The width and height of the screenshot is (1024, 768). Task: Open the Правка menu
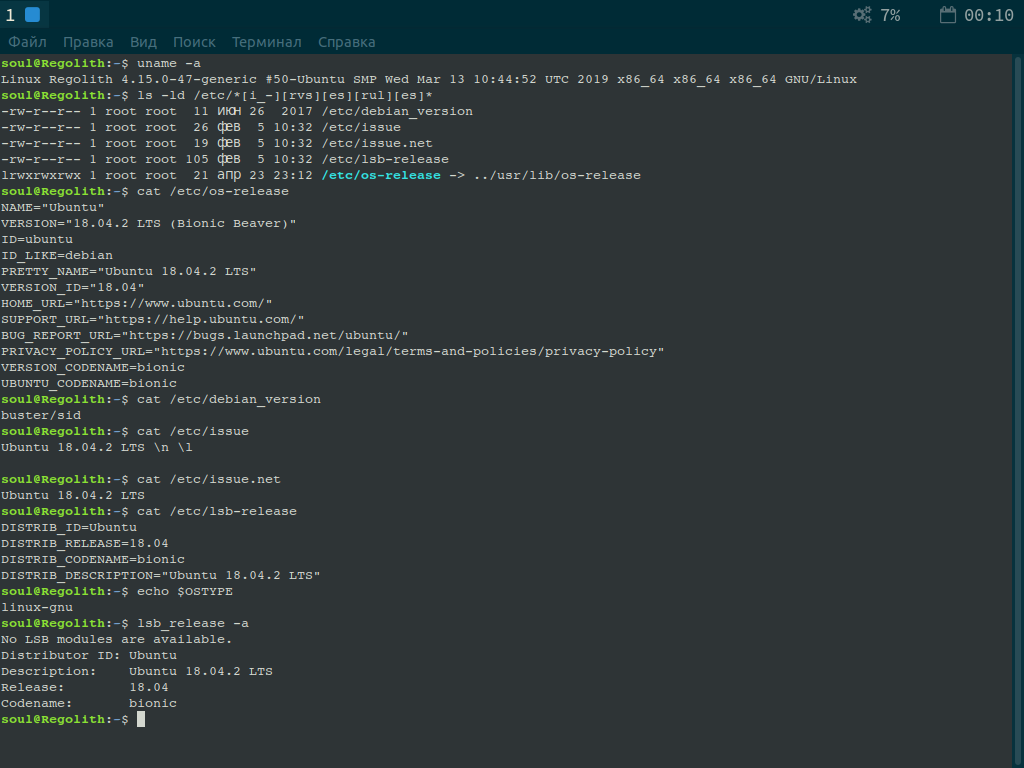[x=88, y=42]
